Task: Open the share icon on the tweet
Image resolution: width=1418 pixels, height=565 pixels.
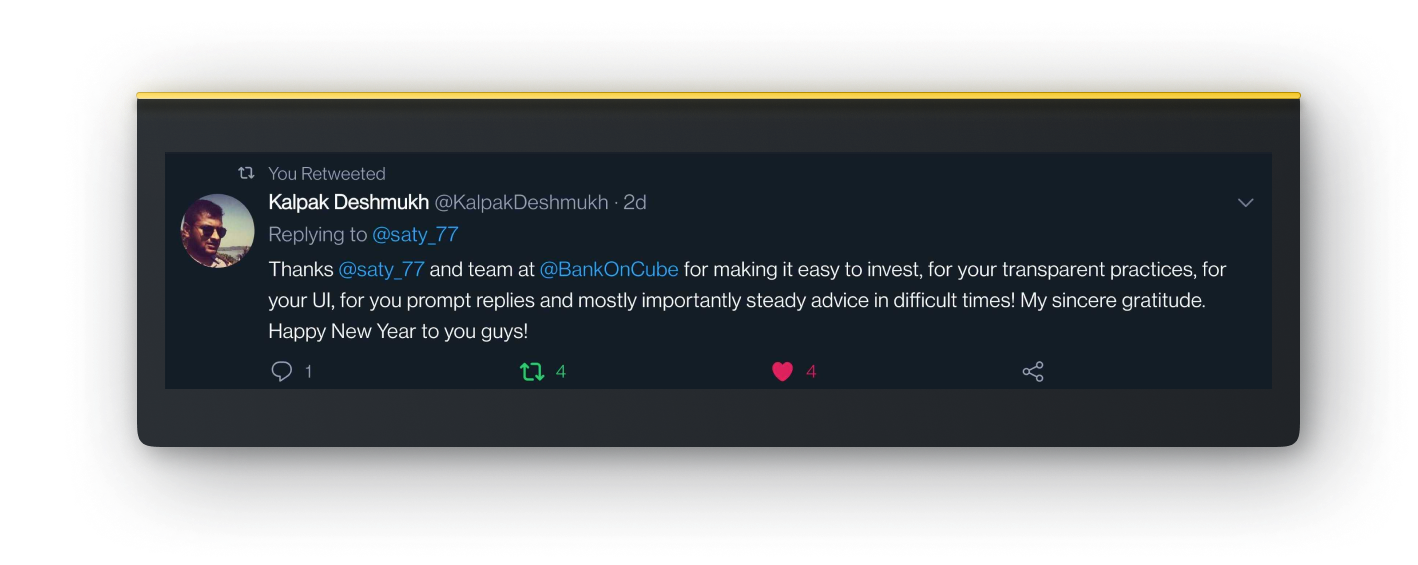Action: pos(1033,372)
